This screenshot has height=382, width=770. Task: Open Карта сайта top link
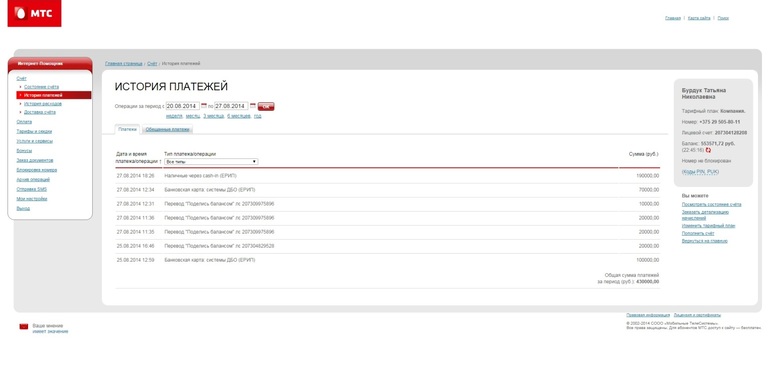click(x=699, y=18)
